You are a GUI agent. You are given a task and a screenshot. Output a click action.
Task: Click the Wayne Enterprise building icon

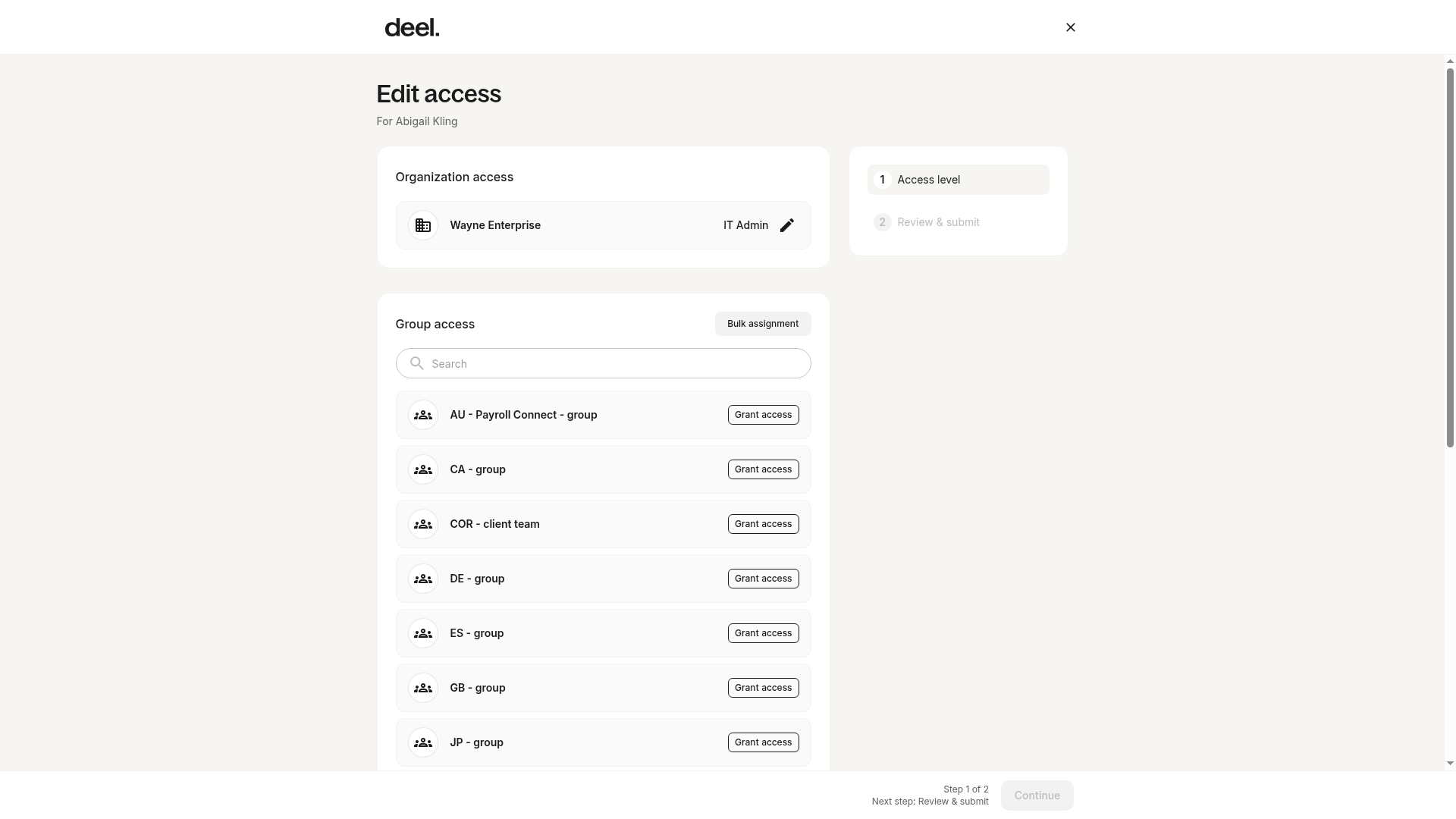click(x=423, y=225)
